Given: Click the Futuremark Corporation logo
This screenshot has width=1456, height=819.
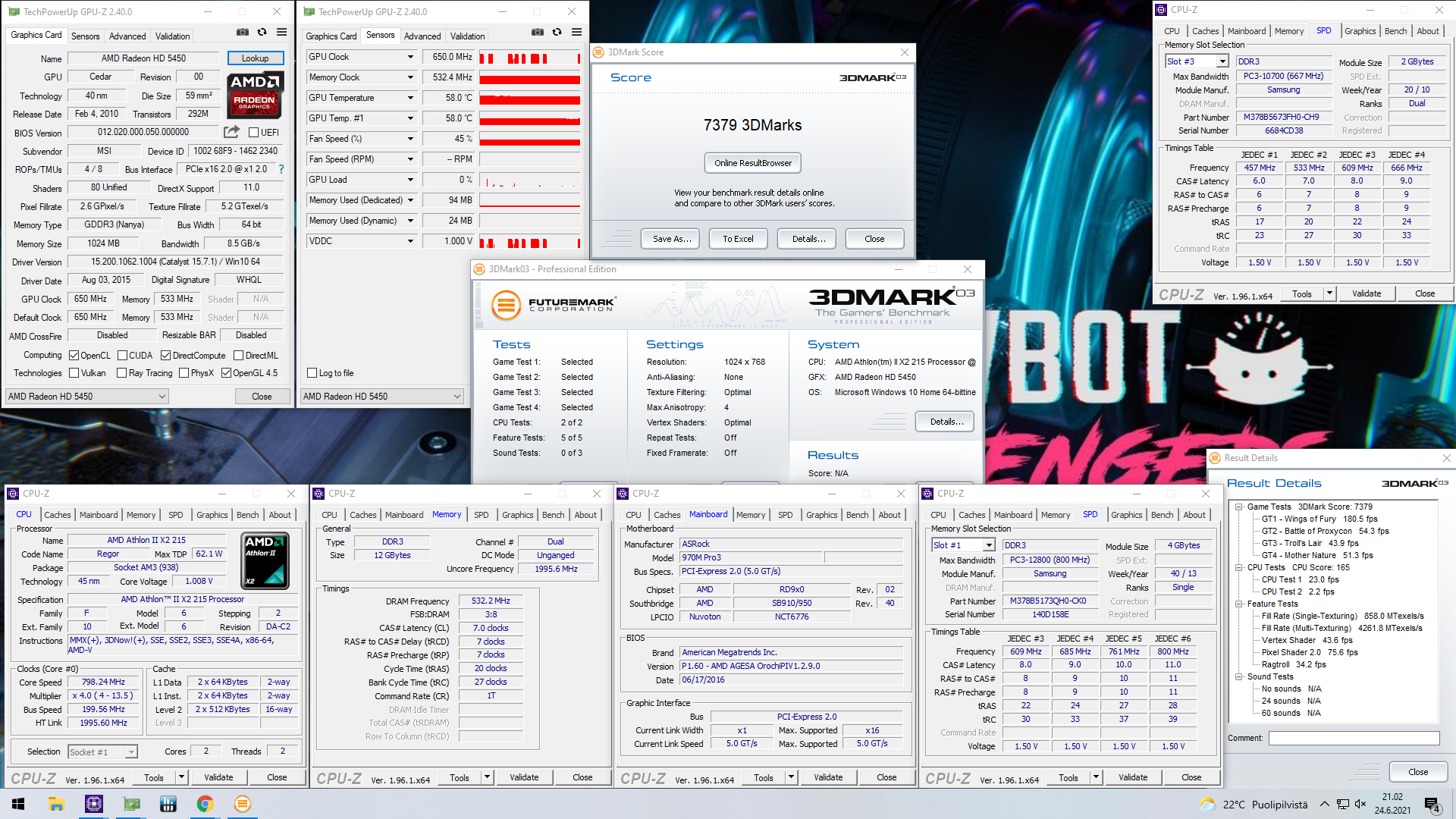Looking at the screenshot, I should coord(553,305).
